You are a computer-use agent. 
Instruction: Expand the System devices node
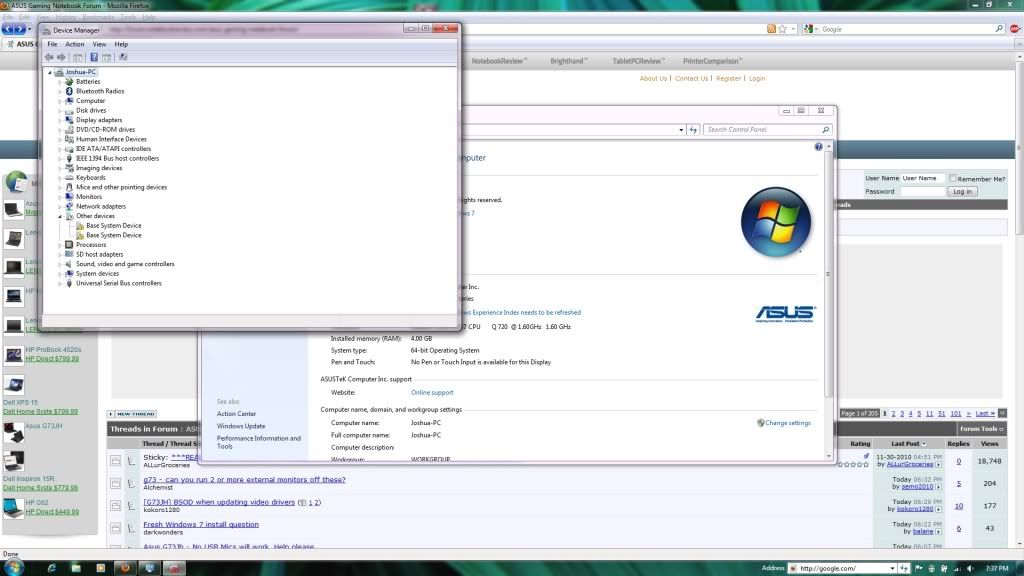tap(60, 274)
